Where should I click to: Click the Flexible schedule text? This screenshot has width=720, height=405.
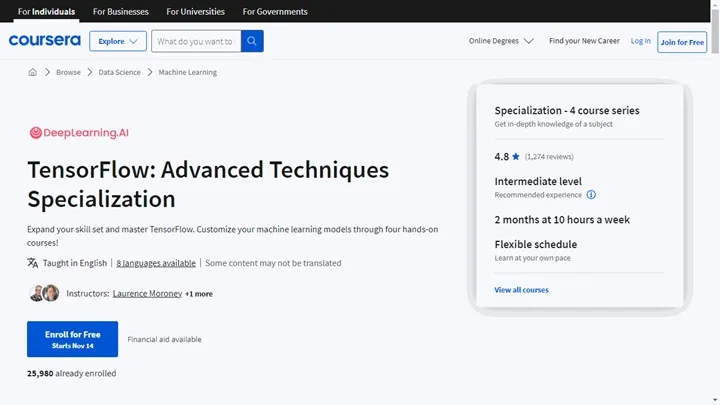click(x=536, y=244)
